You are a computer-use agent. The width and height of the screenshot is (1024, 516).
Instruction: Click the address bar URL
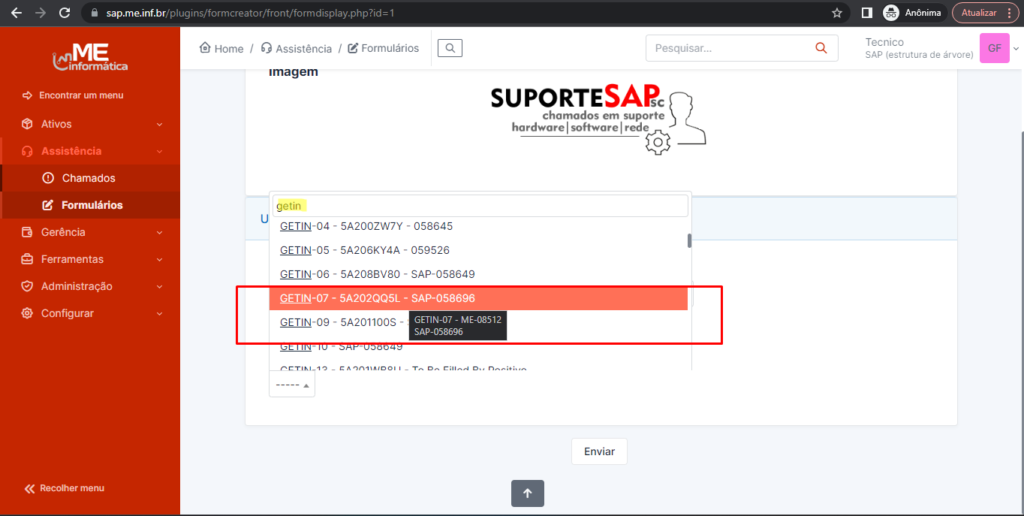pos(250,12)
